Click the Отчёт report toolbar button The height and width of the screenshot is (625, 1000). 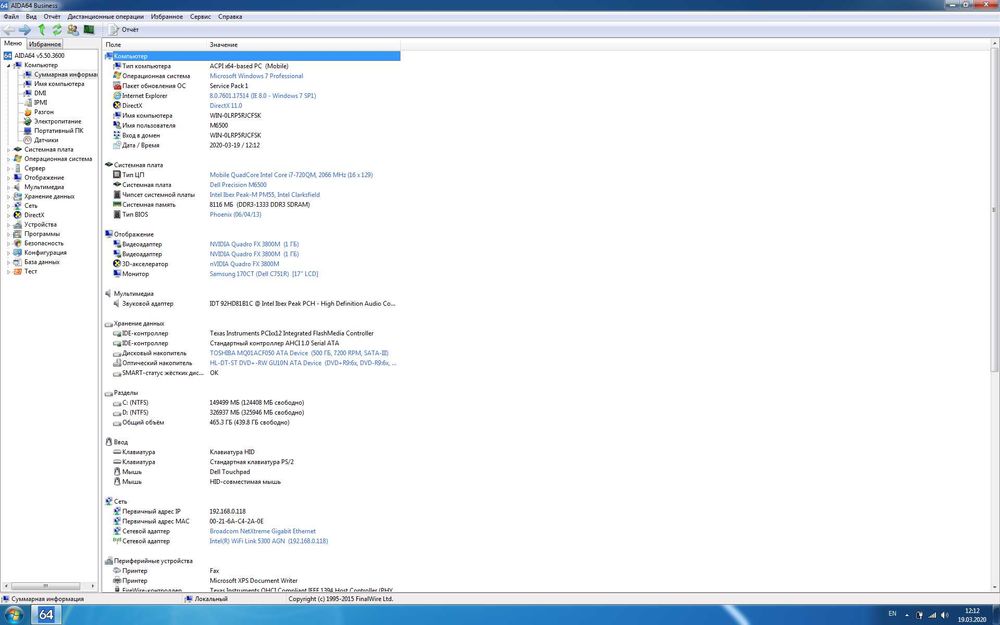(124, 30)
